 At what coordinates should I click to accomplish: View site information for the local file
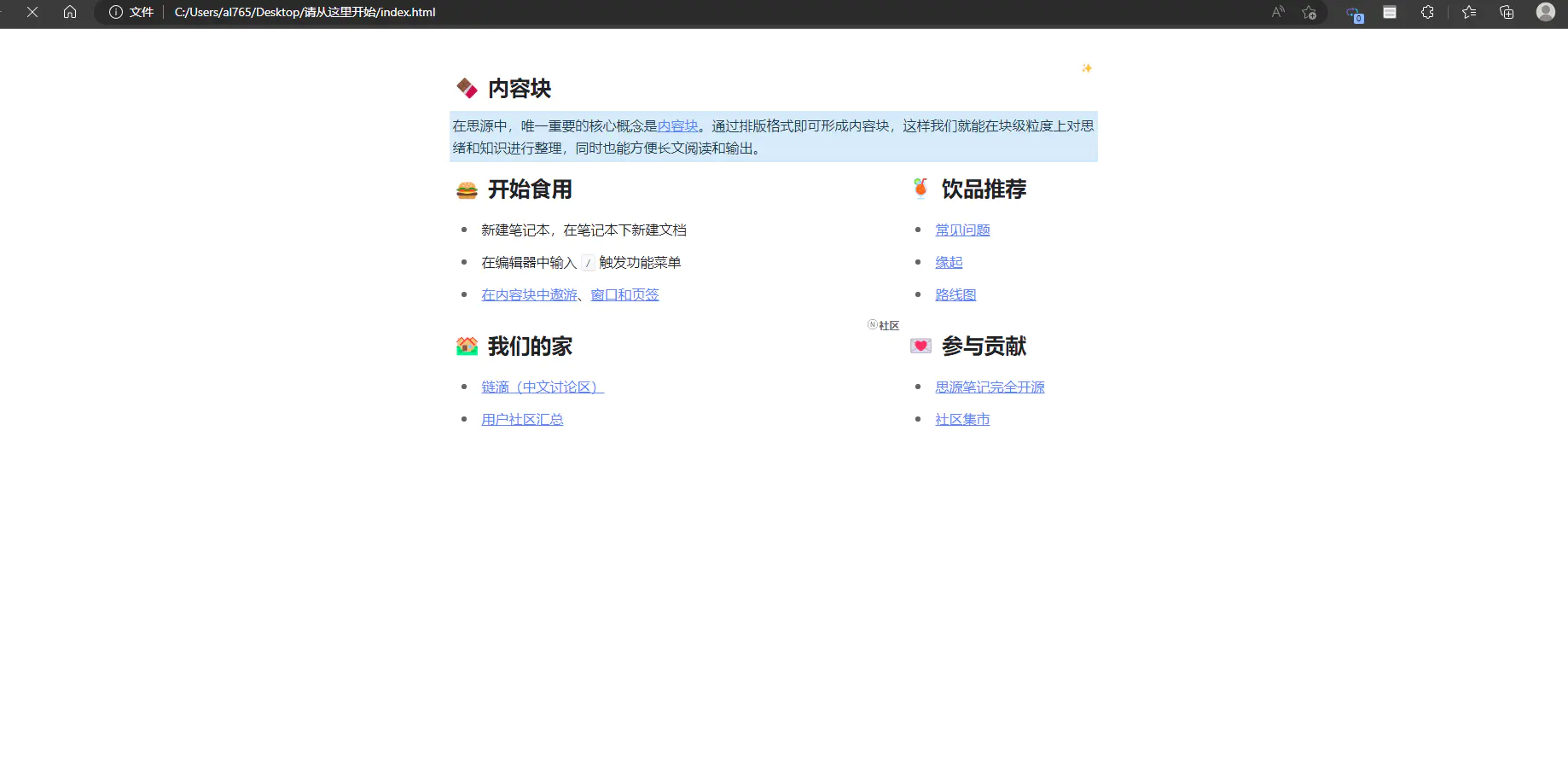[x=116, y=12]
